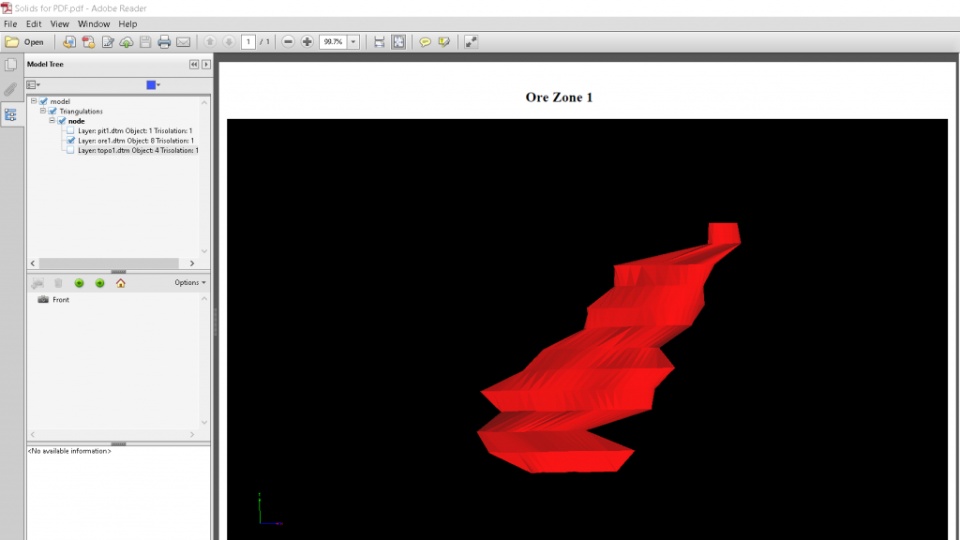The height and width of the screenshot is (540, 960).
Task: Open the Attachments paperclip panel
Action: click(10, 89)
